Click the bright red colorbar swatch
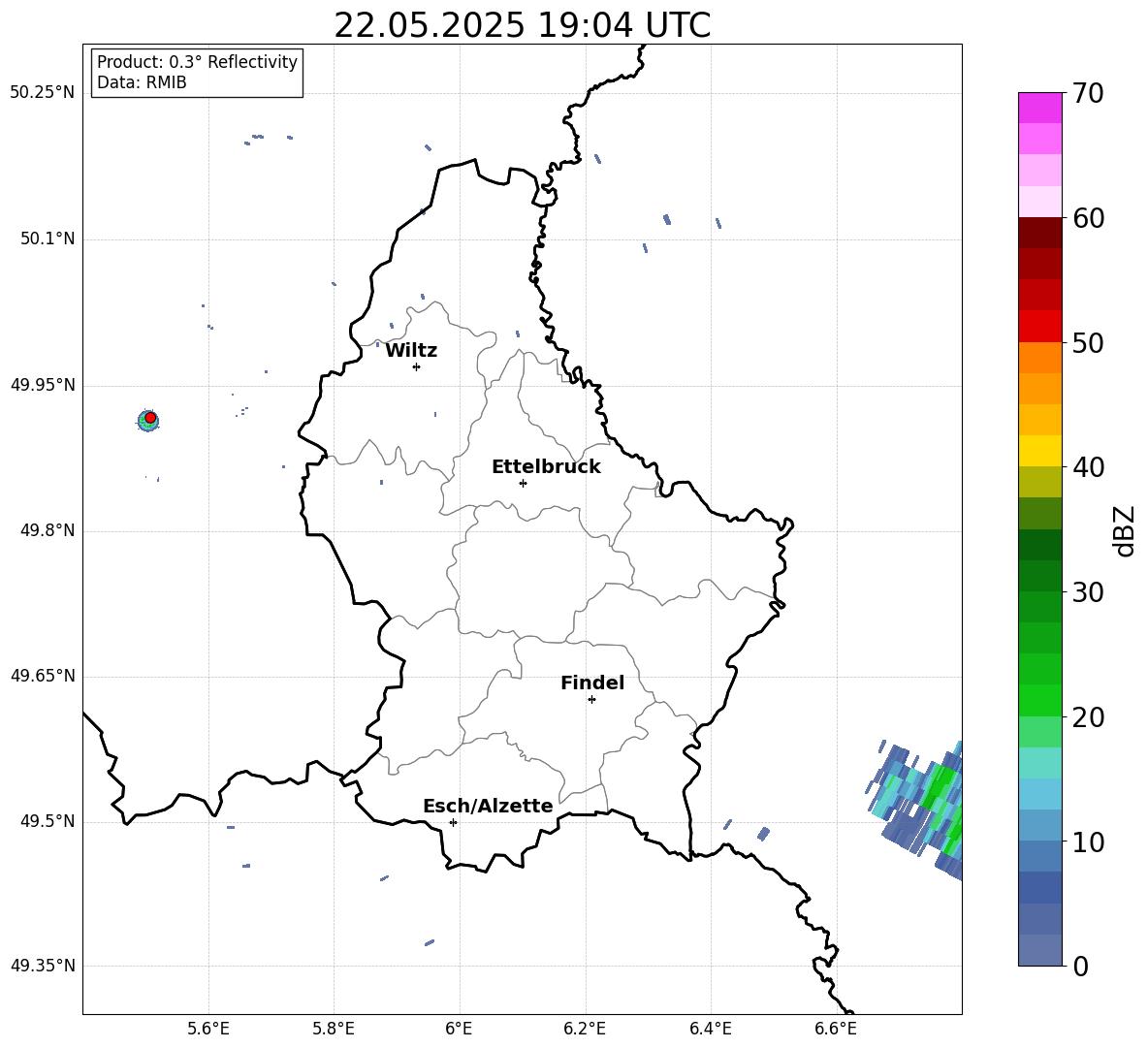 (1040, 327)
